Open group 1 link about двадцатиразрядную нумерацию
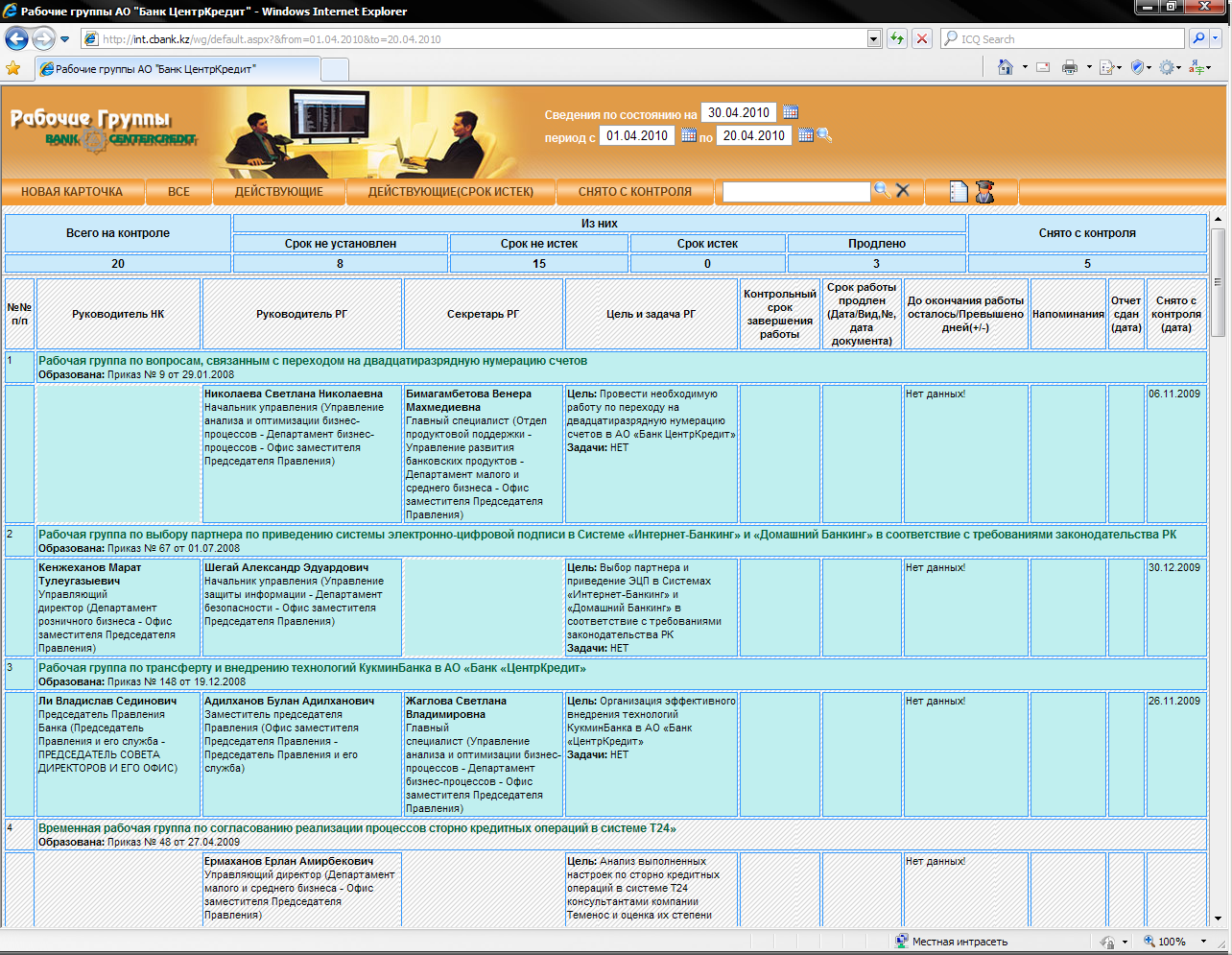Viewport: 1232px width, 955px height. point(313,361)
